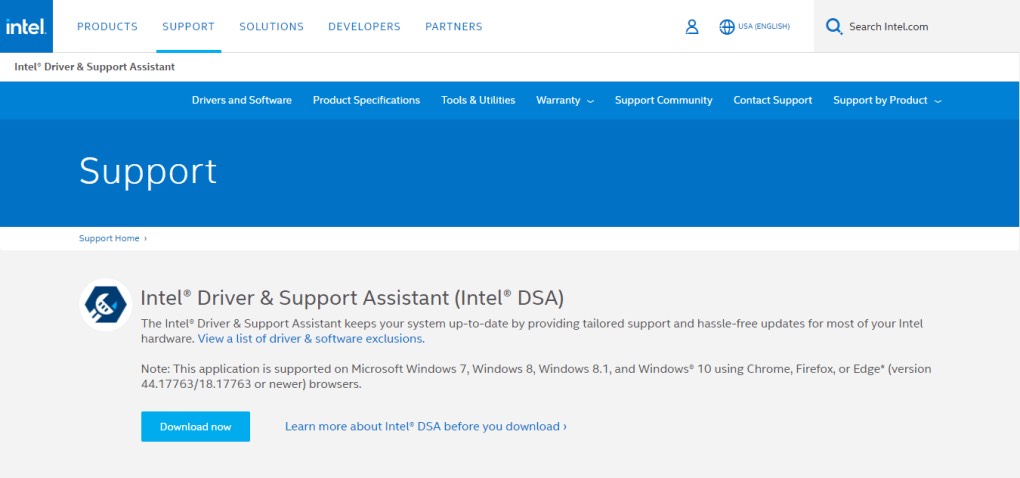The image size is (1020, 478).
Task: Click the Download now button
Action: point(195,427)
